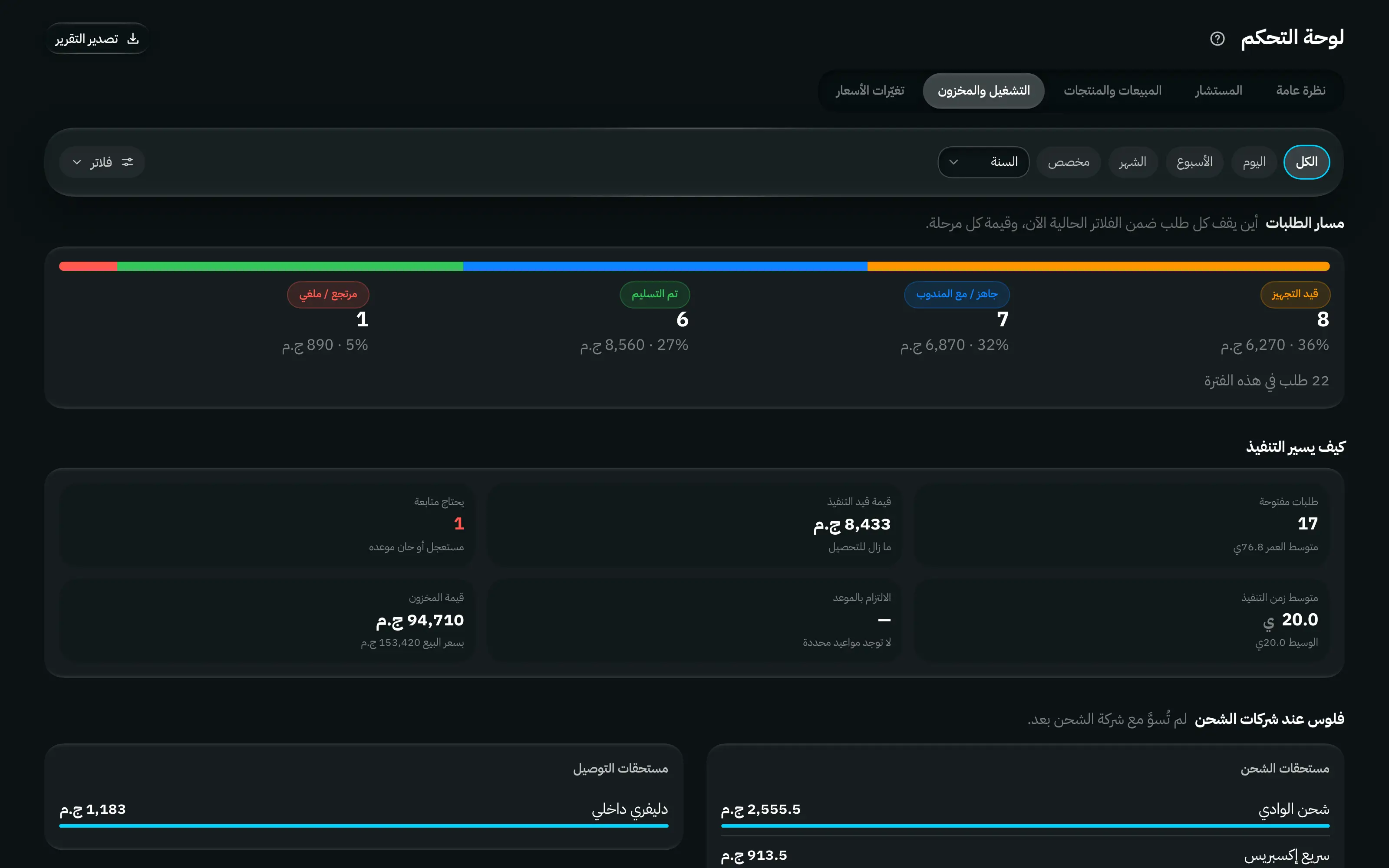Open the قيمة قيد التنفيذ card
The image size is (1389, 868).
pyautogui.click(x=694, y=525)
